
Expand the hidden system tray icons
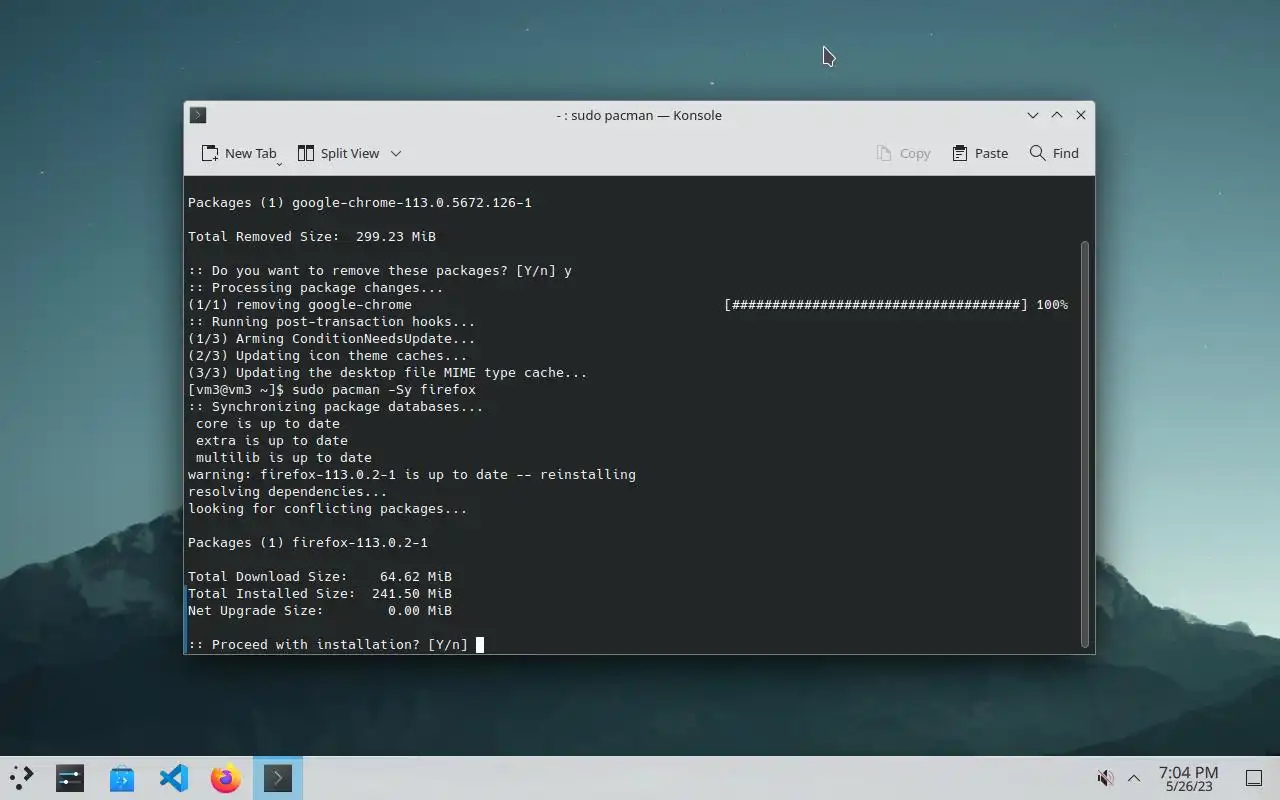1134,777
